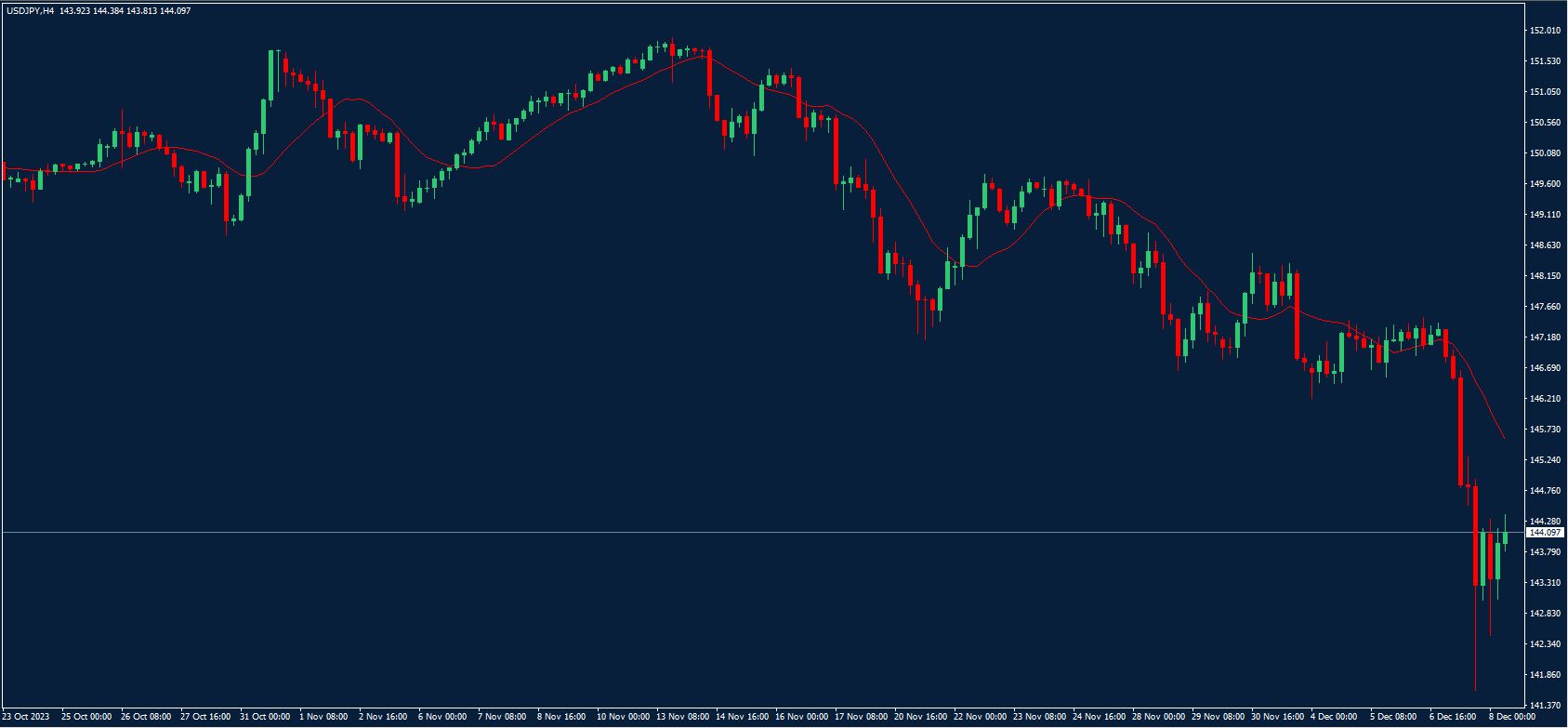Screen dimensions: 1568x728
Task: Click the 143.790 price scale value
Action: tap(1546, 552)
